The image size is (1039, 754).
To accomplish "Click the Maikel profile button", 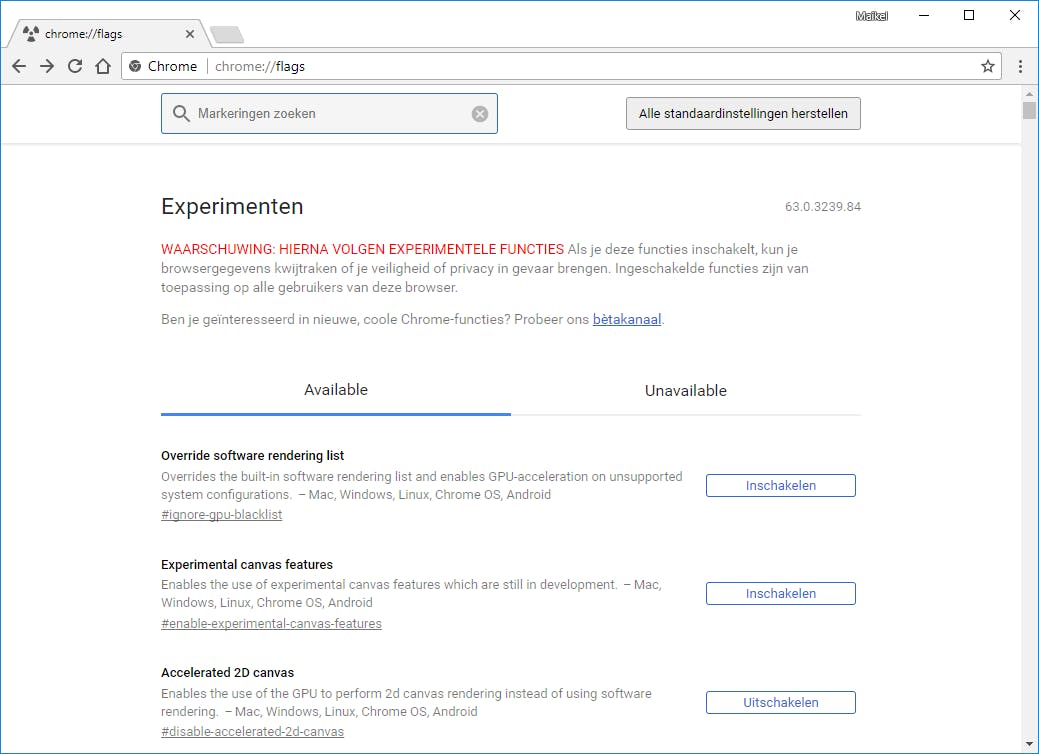I will tap(871, 16).
